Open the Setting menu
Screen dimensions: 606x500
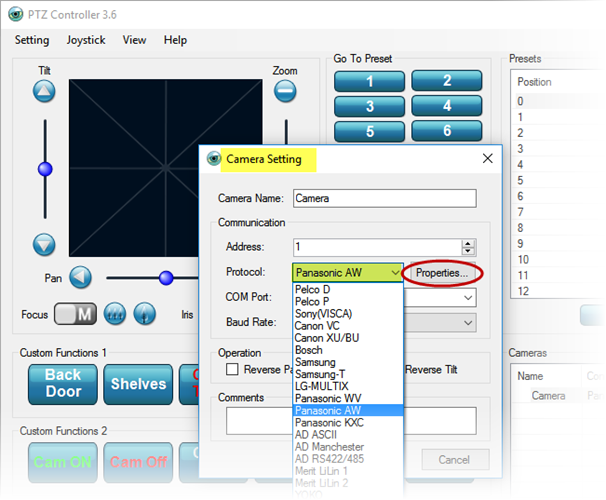point(32,40)
